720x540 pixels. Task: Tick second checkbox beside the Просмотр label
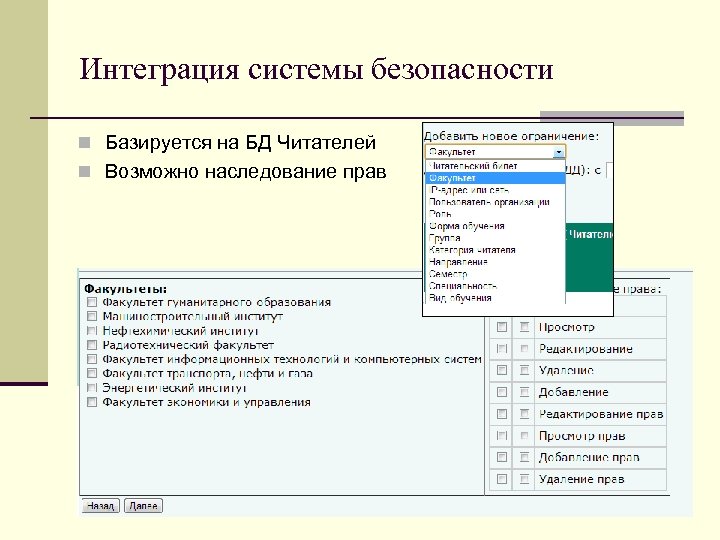524,327
